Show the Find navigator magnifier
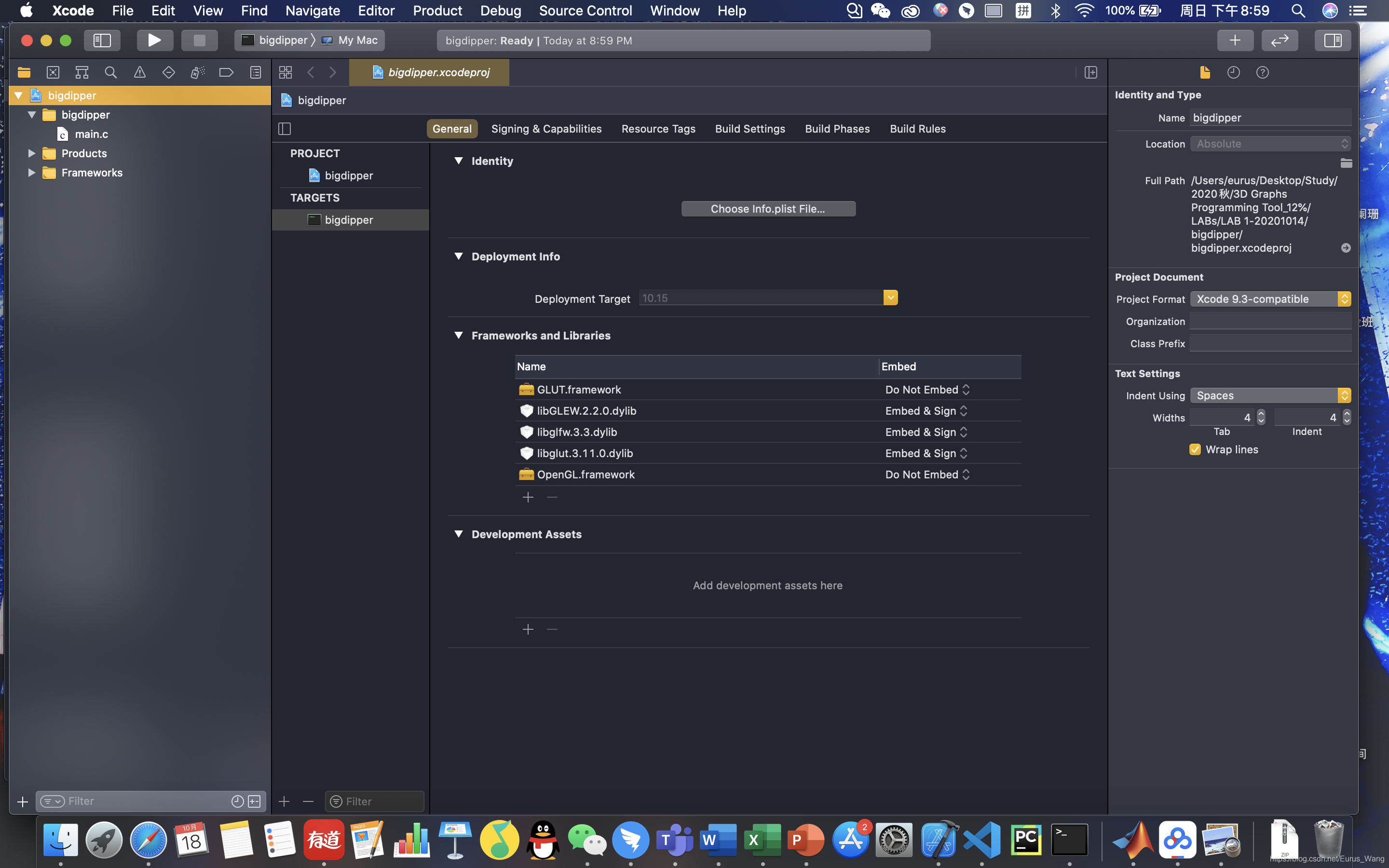Viewport: 1389px width, 868px height. point(111,72)
